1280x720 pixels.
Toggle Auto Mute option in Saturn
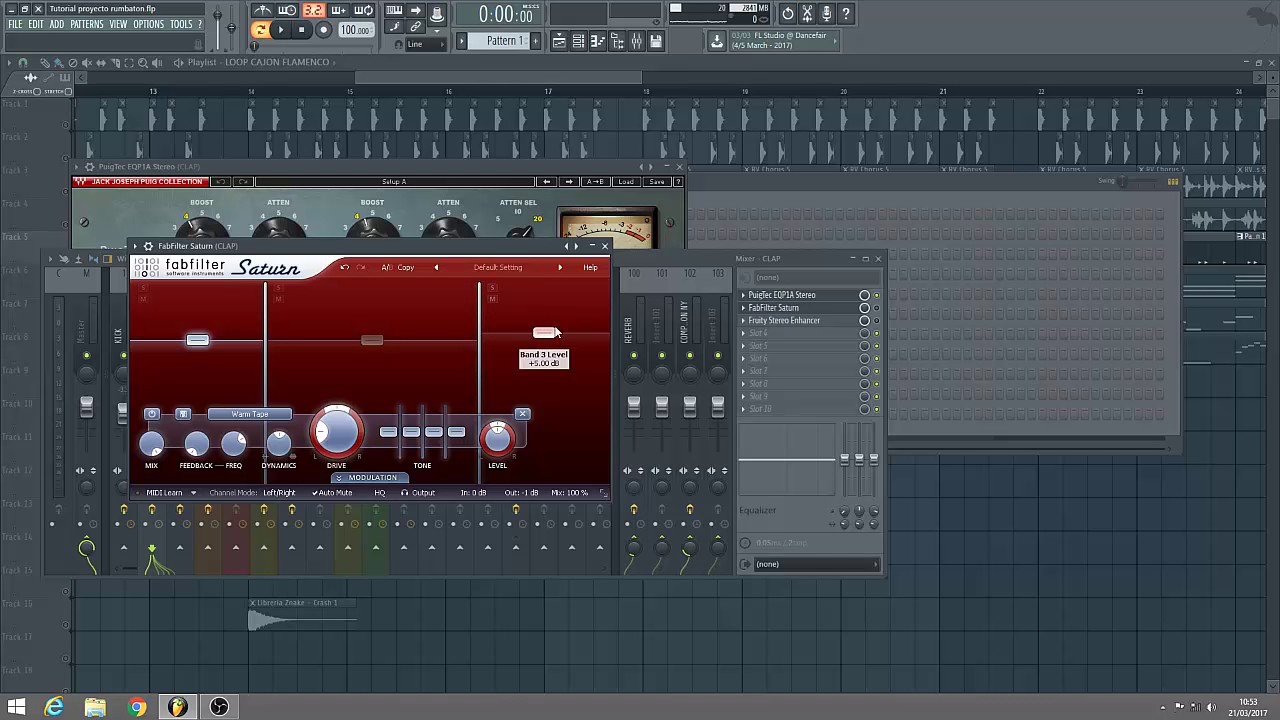point(332,493)
